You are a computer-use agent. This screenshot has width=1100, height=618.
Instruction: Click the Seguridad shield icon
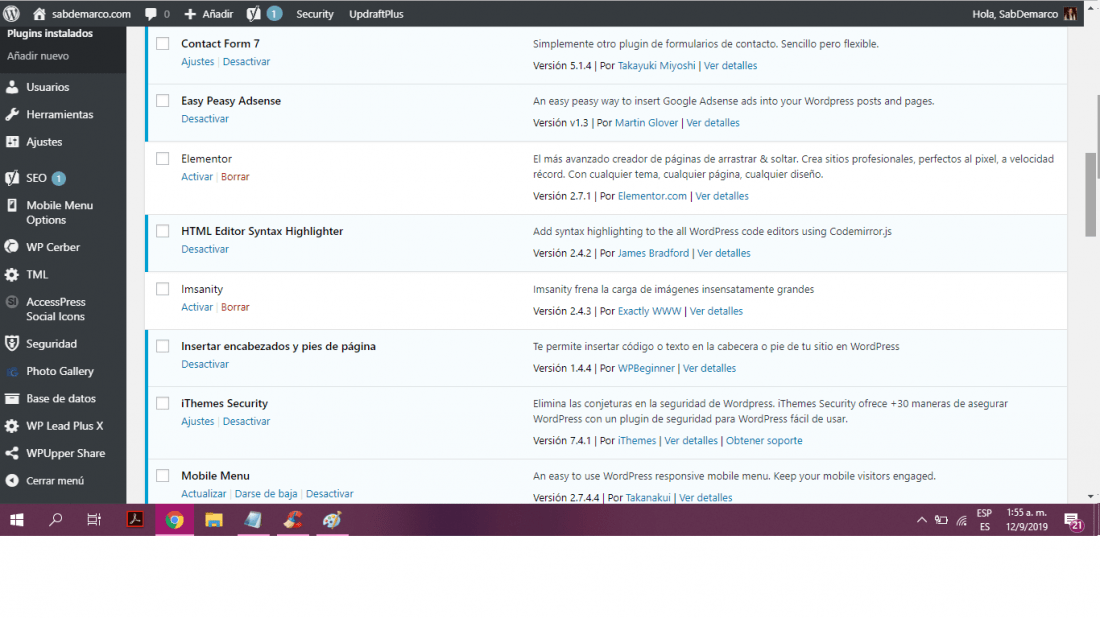tap(12, 344)
